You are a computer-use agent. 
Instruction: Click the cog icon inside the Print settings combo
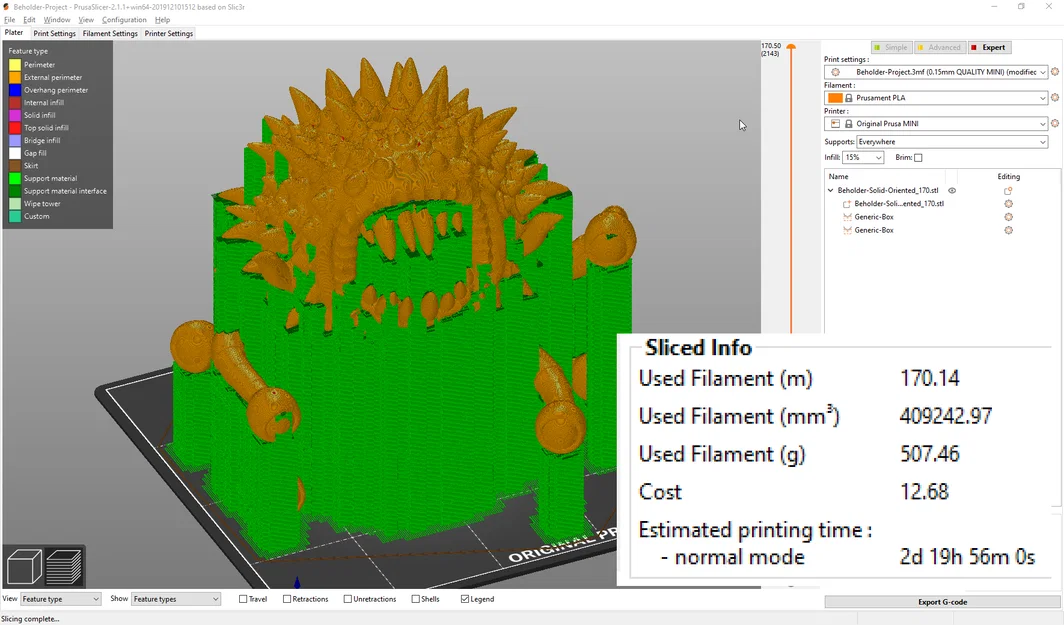835,72
